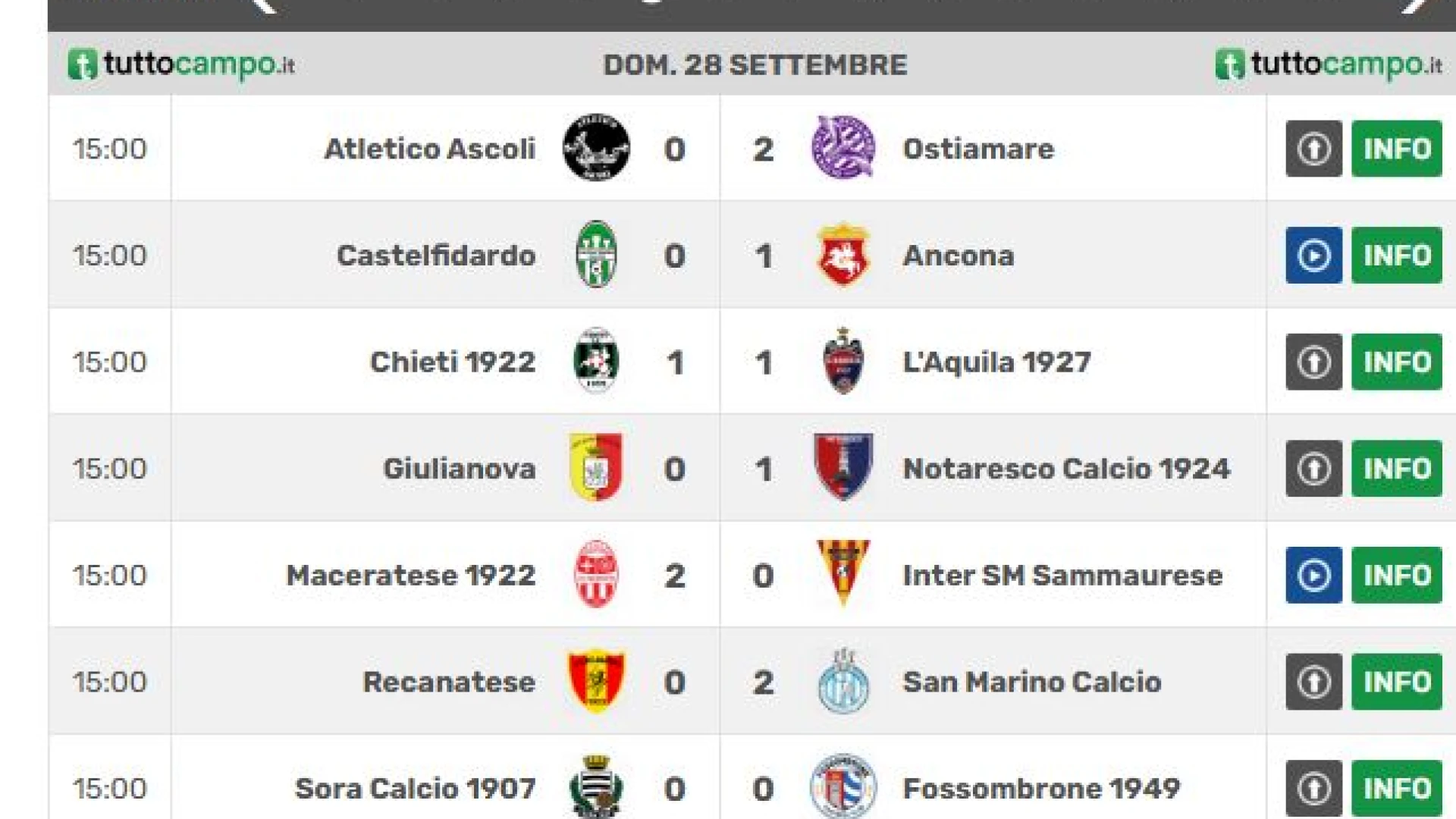Click the Notaresco Calcio 1924 crest
1456x819 pixels.
pyautogui.click(x=843, y=468)
